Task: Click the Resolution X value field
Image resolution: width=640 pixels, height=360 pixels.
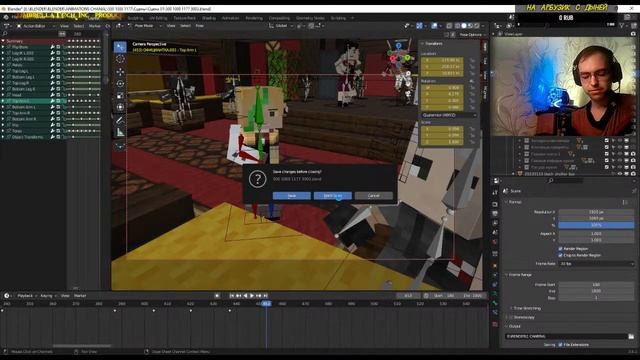Action: (596, 212)
